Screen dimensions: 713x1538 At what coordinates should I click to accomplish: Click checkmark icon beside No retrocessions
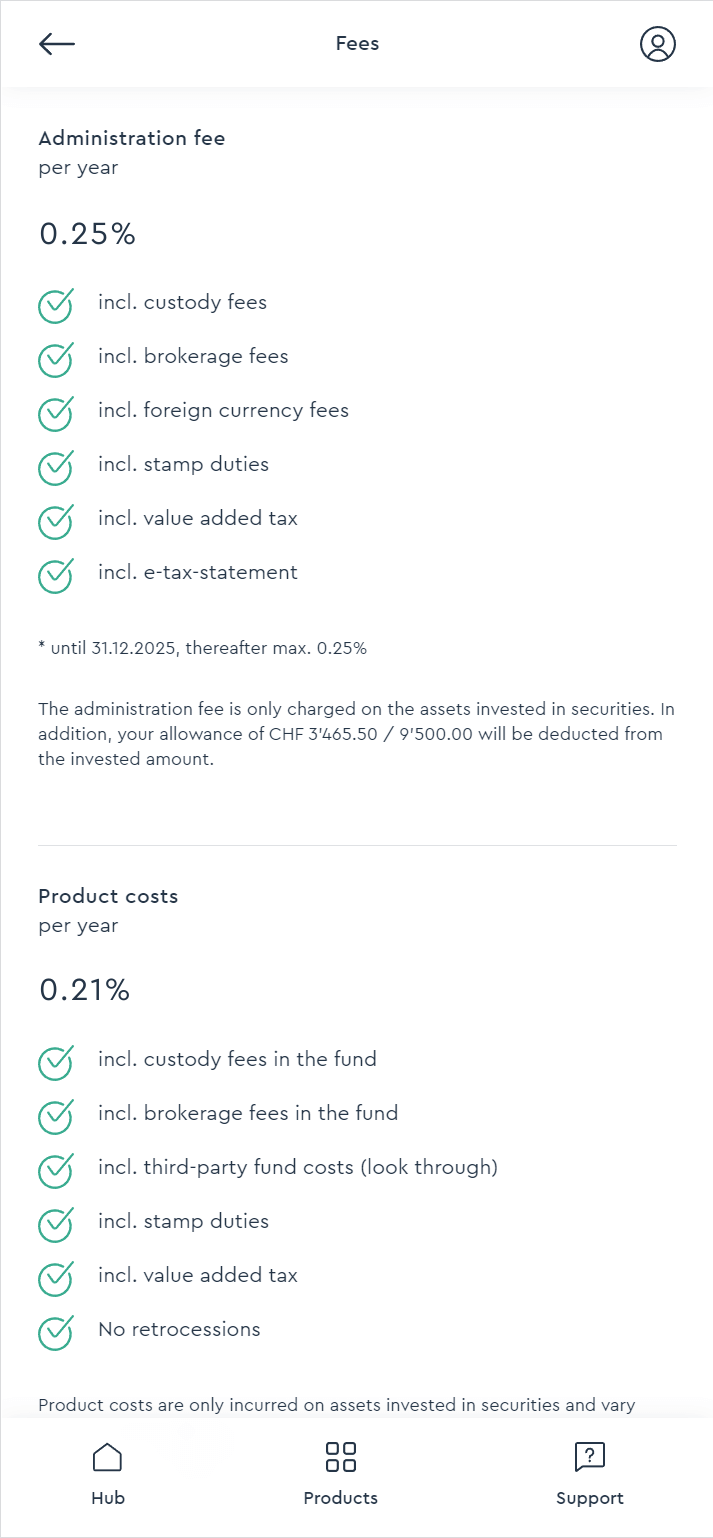coord(56,1332)
